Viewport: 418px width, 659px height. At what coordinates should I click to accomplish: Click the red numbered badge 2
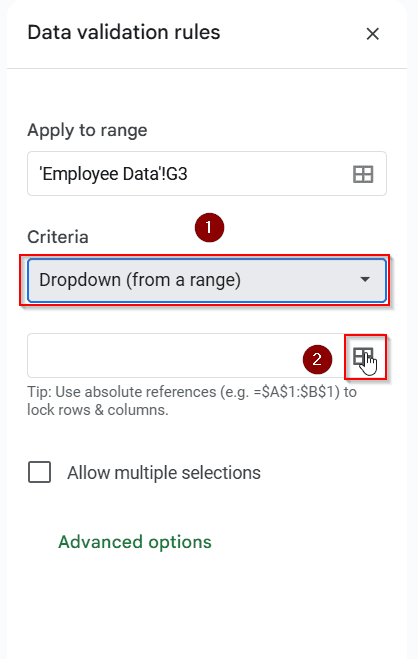pos(317,359)
